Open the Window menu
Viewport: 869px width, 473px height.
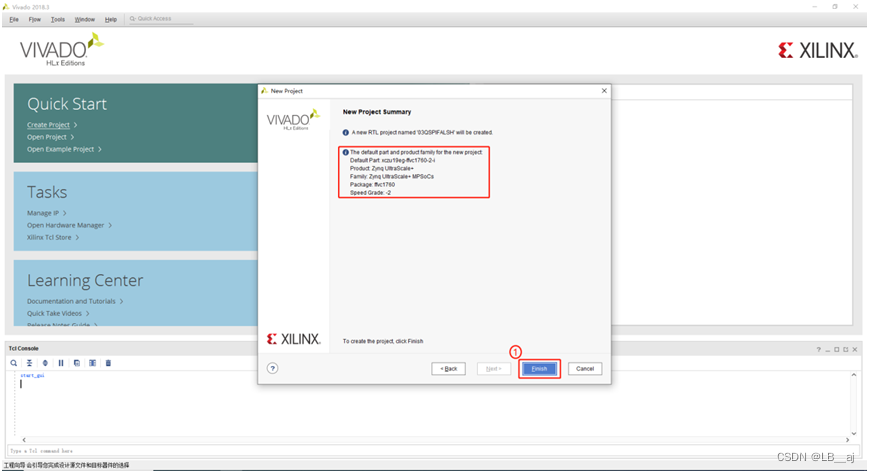click(84, 19)
